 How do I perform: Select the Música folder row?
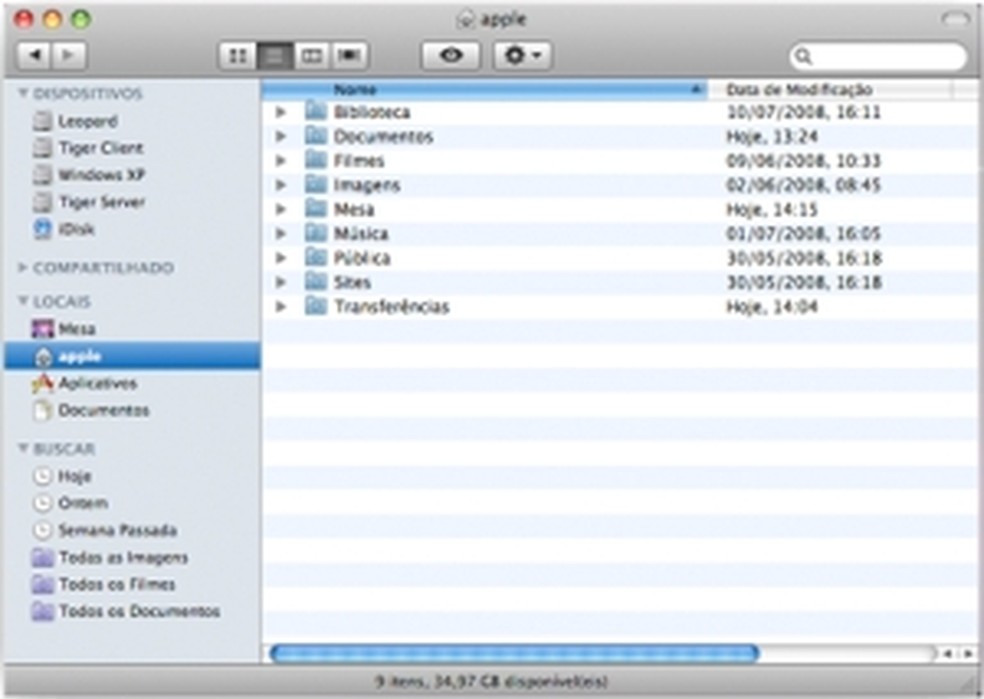tap(620, 233)
